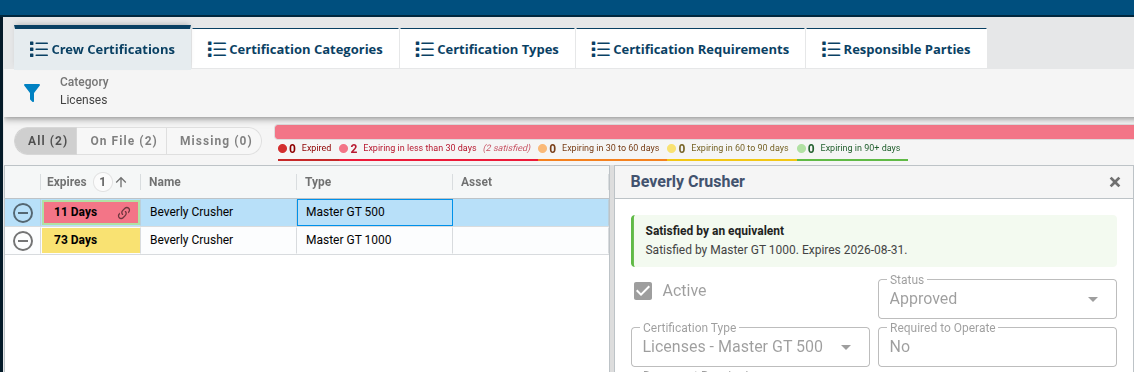Click the link icon in the 11 Days cell
The height and width of the screenshot is (372, 1134).
tap(124, 213)
